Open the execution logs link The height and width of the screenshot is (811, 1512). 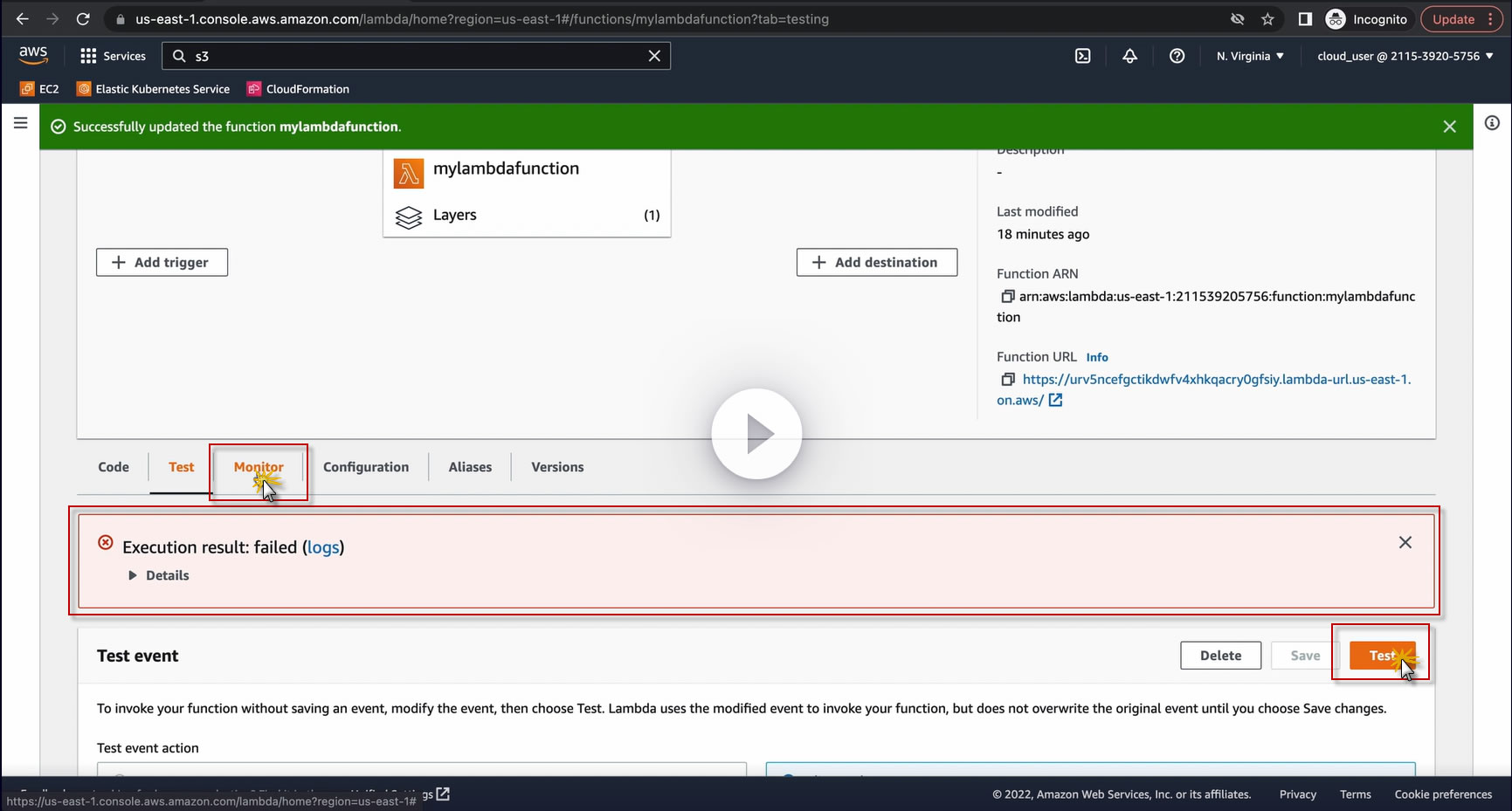click(323, 547)
